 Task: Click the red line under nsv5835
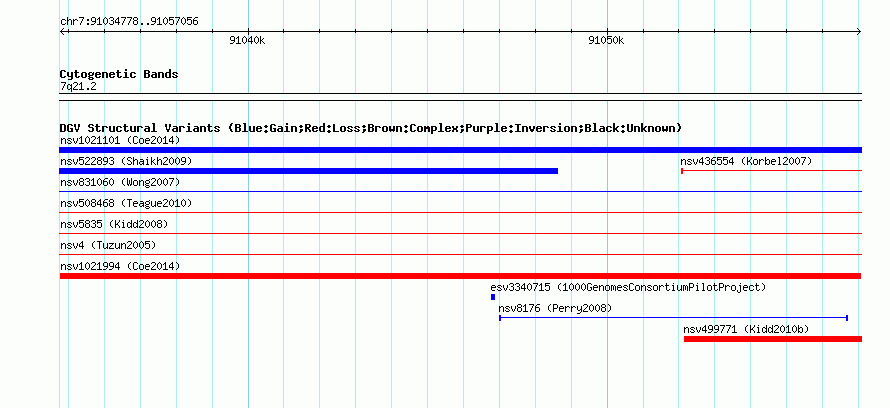pyautogui.click(x=460, y=234)
